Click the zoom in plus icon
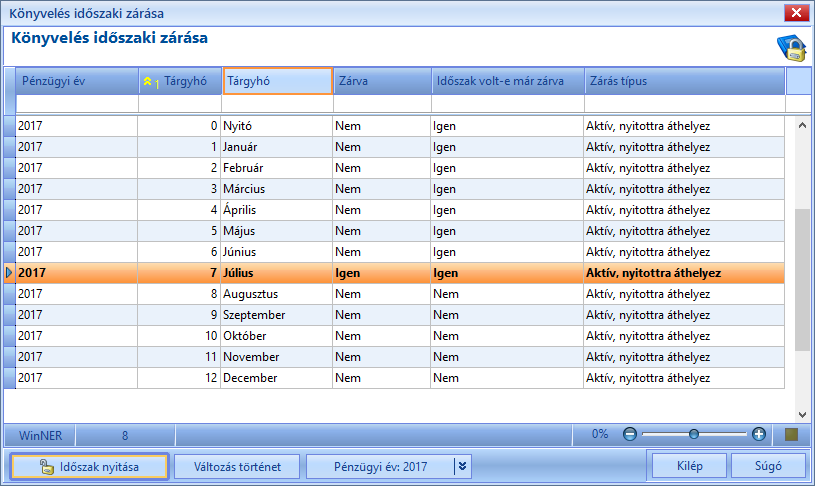The image size is (815, 486). pos(759,434)
